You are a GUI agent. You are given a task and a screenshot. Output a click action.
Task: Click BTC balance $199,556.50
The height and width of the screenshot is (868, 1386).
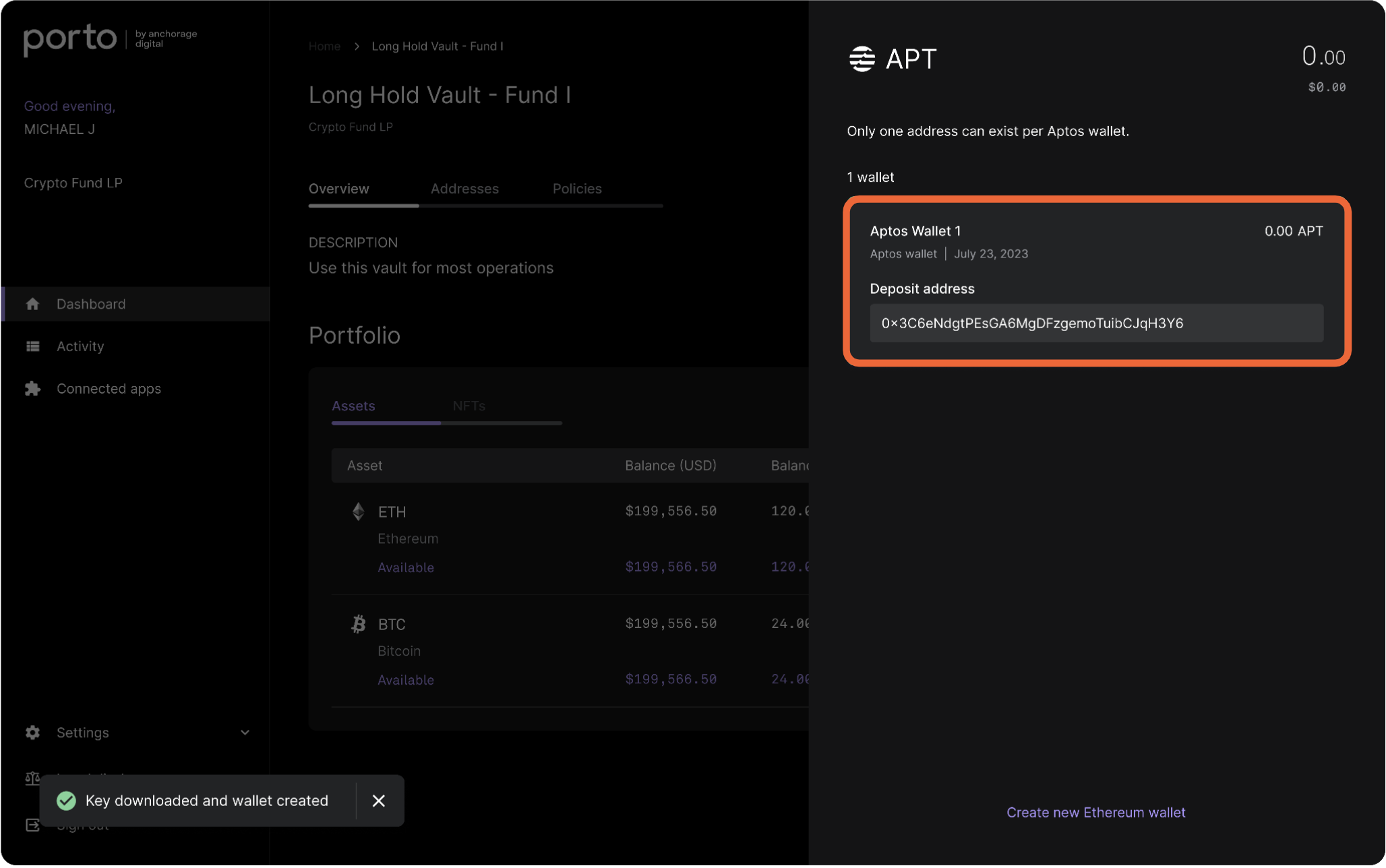click(x=671, y=624)
